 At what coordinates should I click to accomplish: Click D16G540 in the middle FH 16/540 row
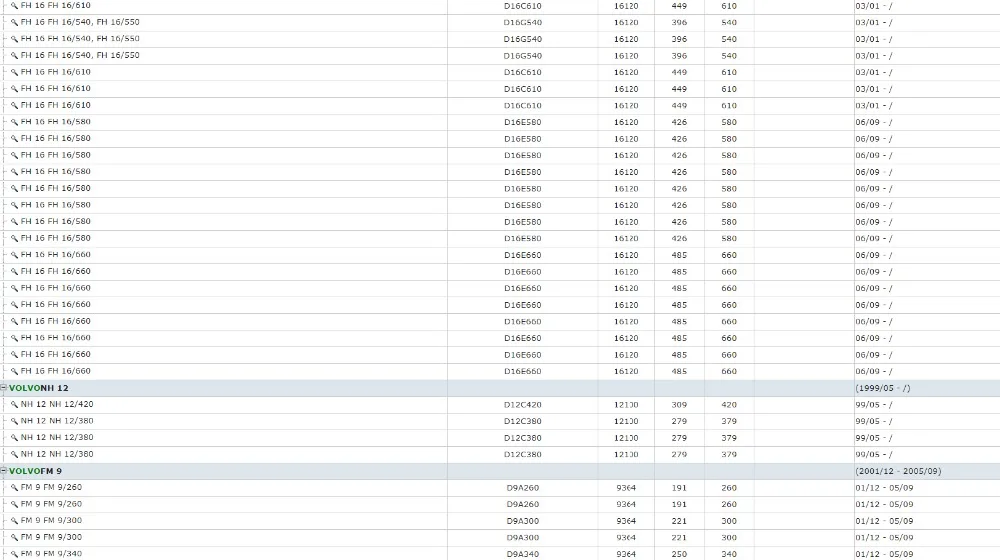coord(522,39)
